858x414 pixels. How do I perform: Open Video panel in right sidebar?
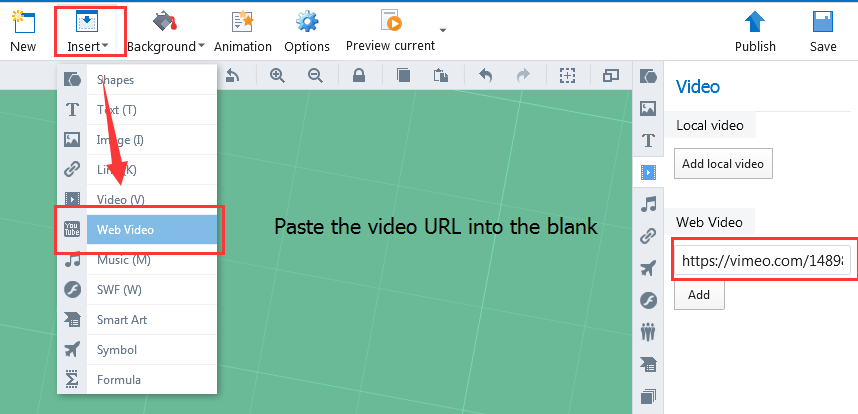coord(648,172)
